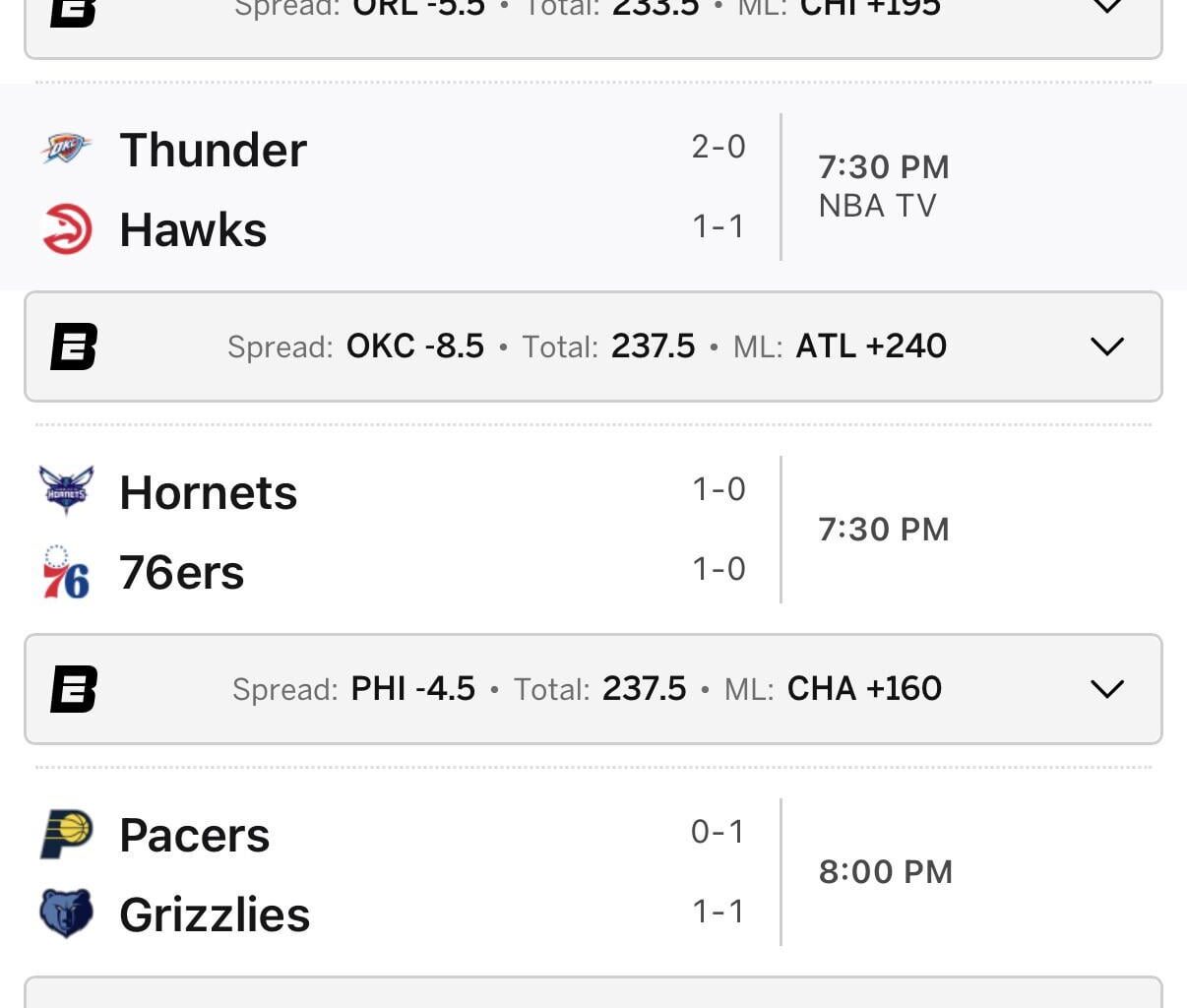Expand the ORL -5.5 betting odds row

[x=1106, y=10]
